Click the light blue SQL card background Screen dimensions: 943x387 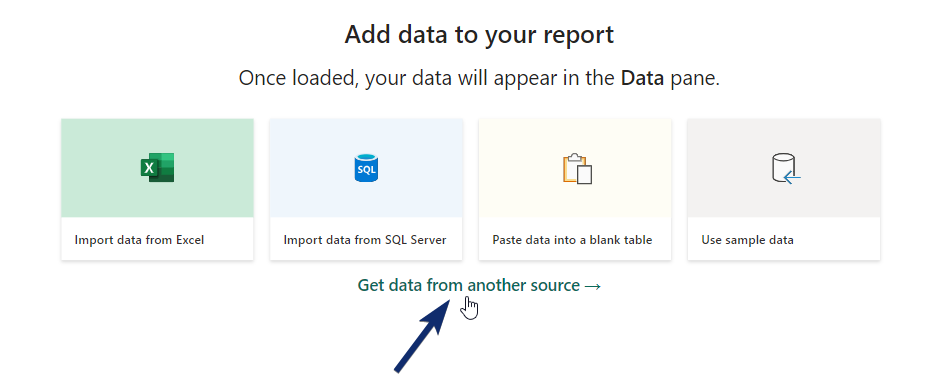tap(366, 168)
